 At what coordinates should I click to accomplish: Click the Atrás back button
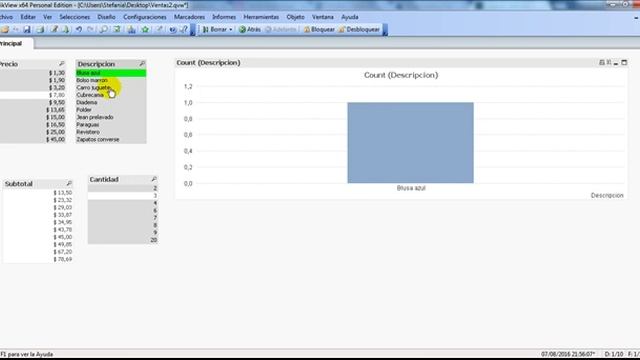(250, 29)
